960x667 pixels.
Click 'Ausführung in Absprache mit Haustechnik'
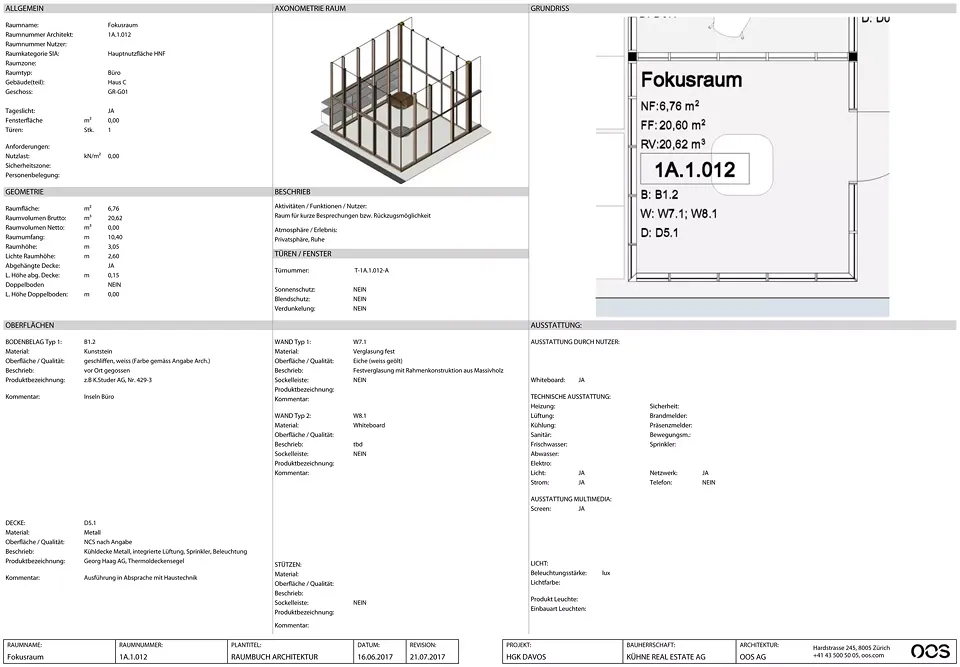[x=140, y=578]
